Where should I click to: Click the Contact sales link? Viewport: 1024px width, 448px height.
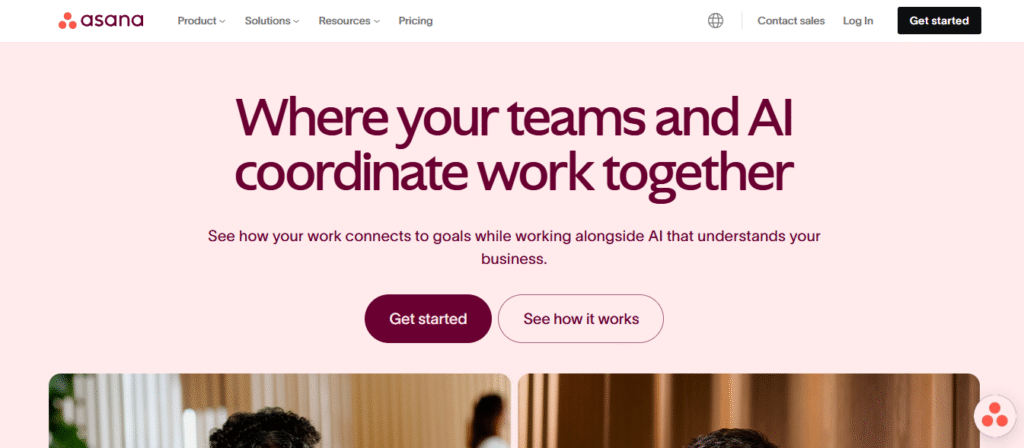791,21
